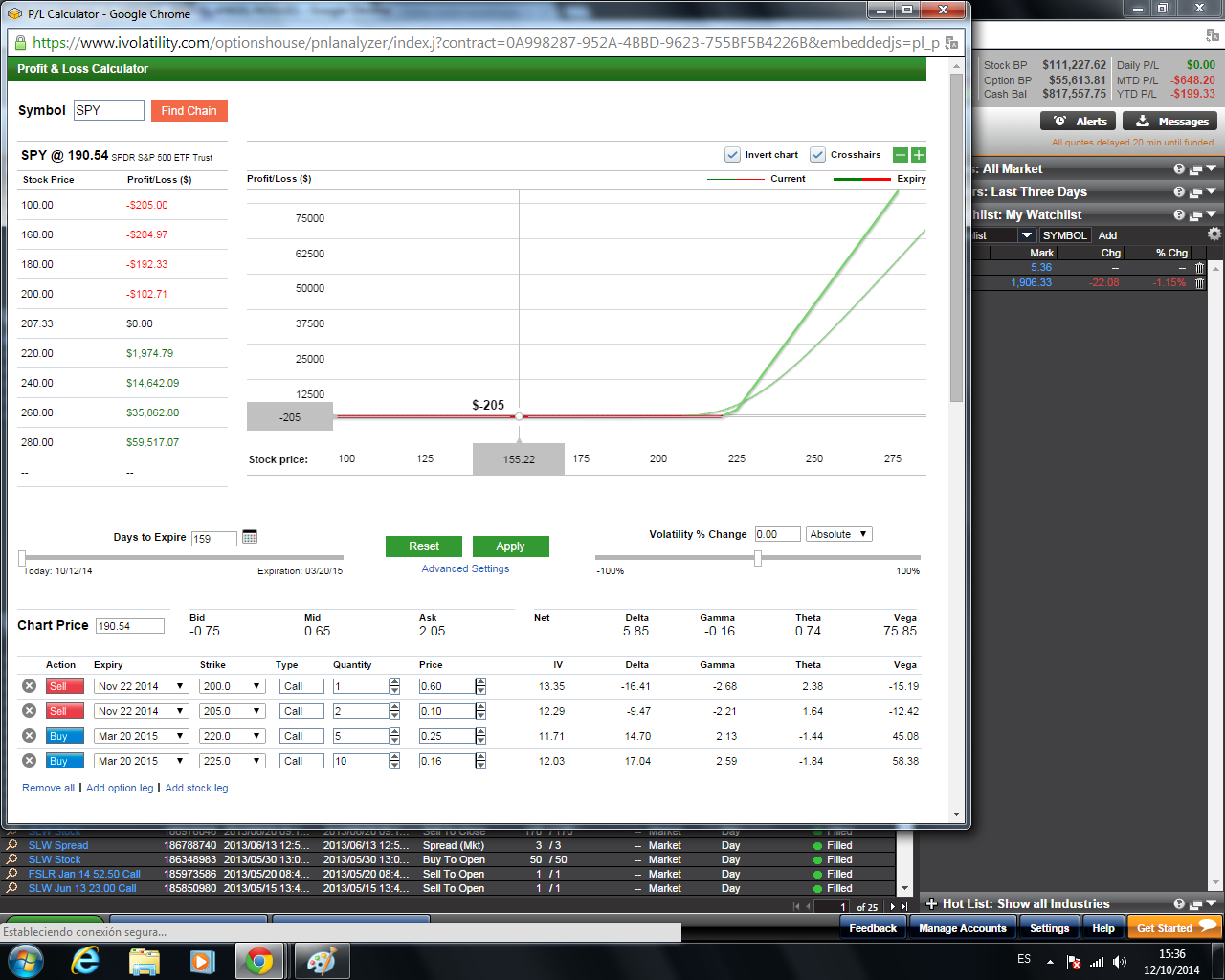
Task: Open help for the Hot List panel
Action: tap(1179, 903)
